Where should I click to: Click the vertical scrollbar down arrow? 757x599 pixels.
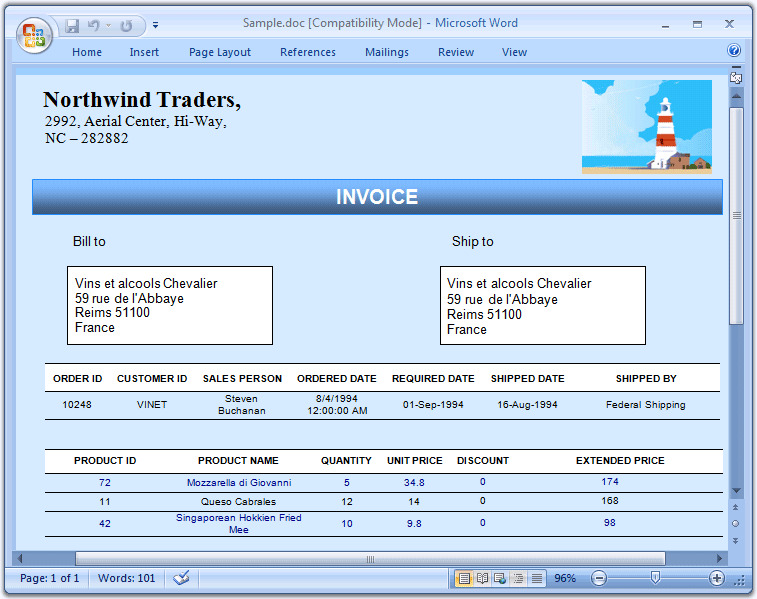pos(736,491)
